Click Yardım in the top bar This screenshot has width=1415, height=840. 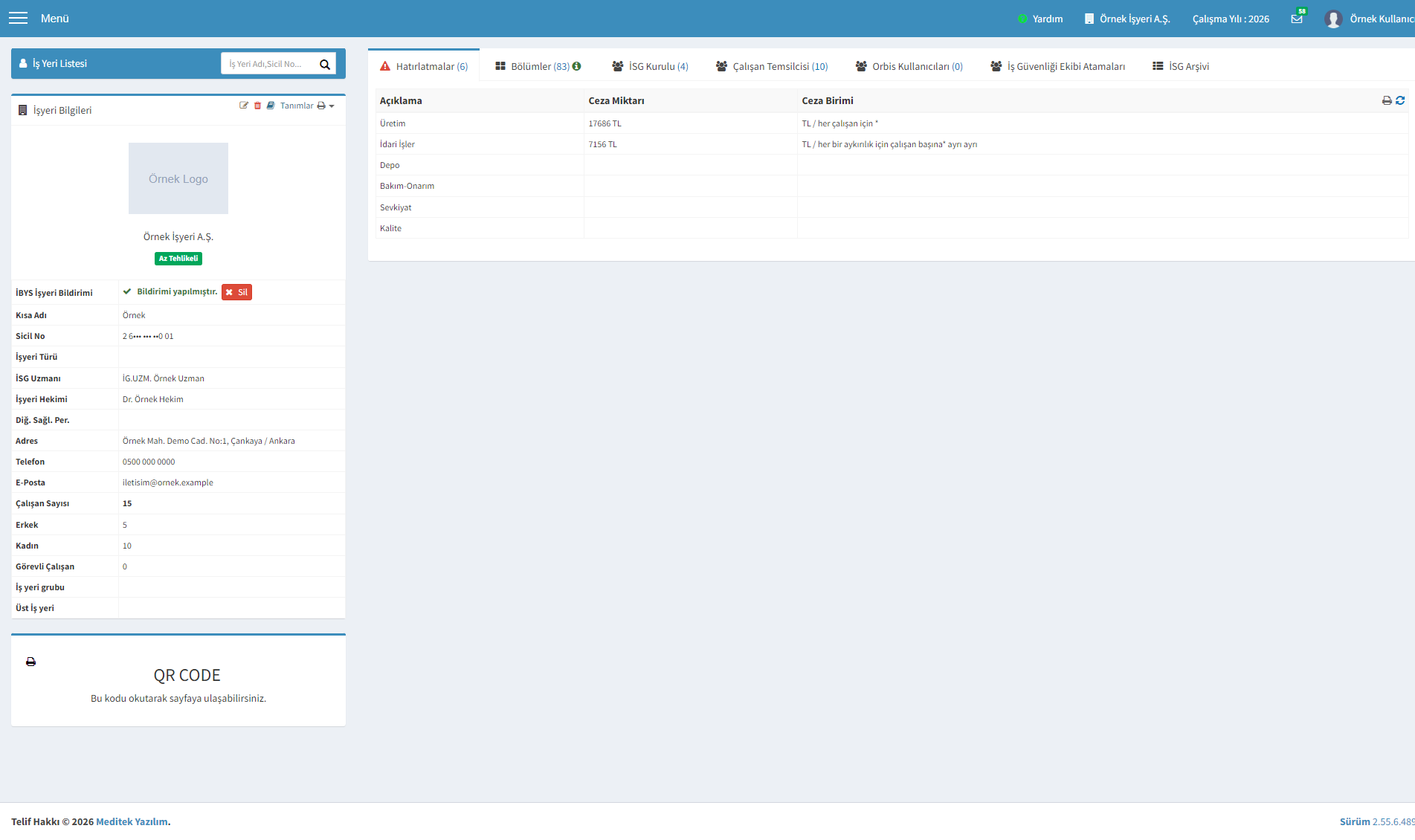[1048, 19]
